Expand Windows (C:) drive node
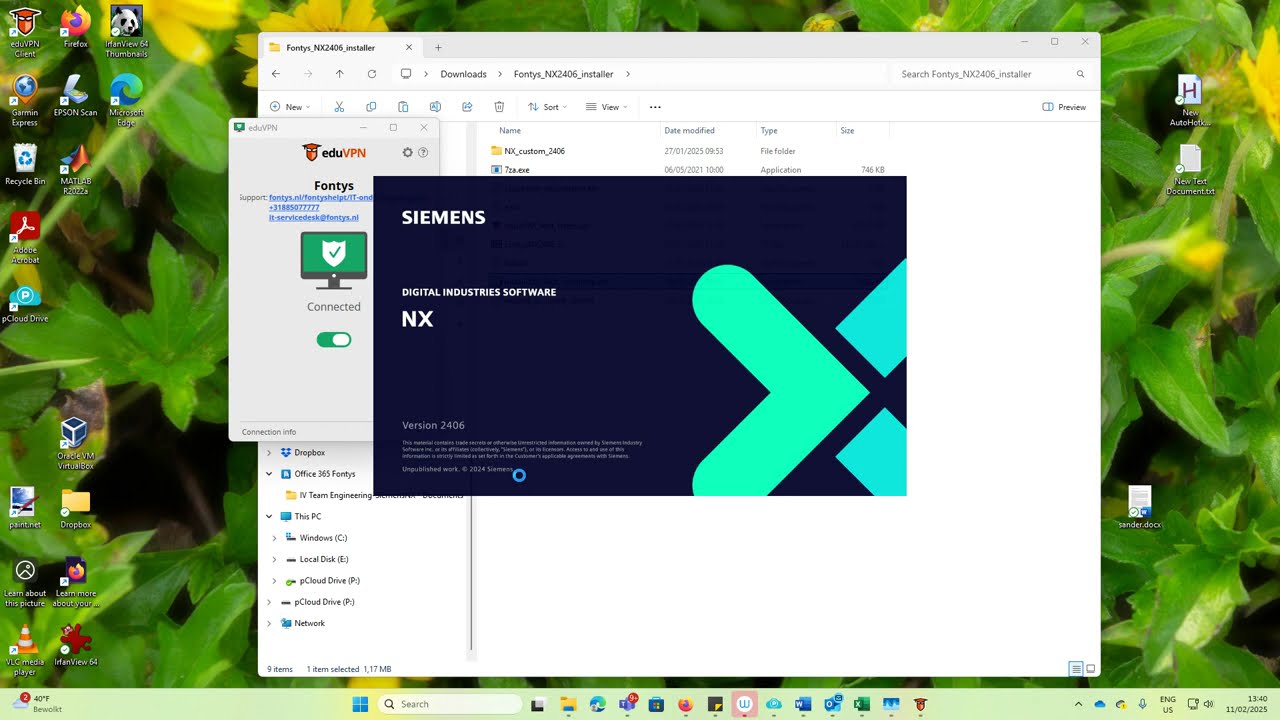The width and height of the screenshot is (1280, 720). click(x=275, y=538)
